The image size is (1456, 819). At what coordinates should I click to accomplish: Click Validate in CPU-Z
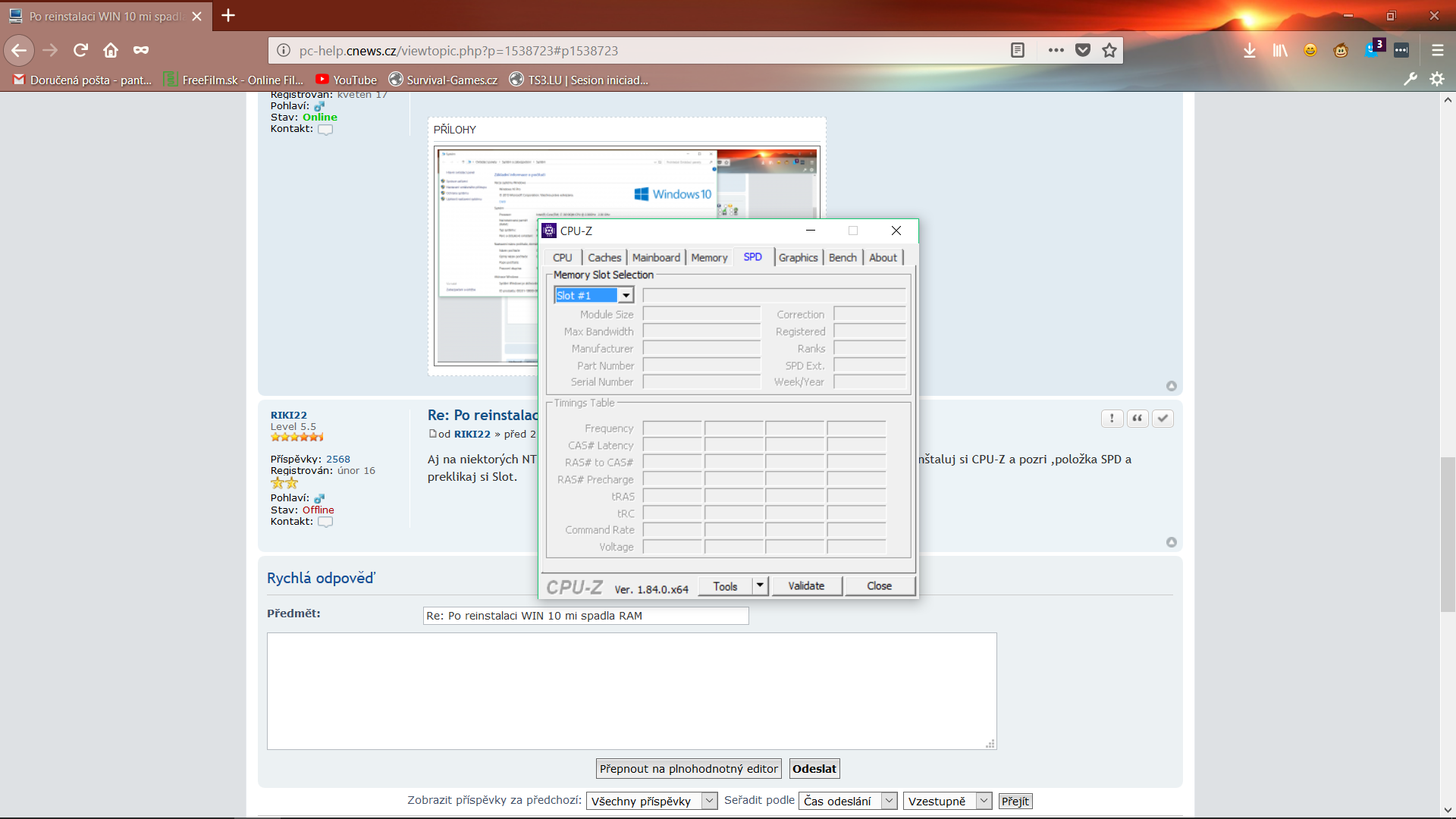tap(806, 586)
